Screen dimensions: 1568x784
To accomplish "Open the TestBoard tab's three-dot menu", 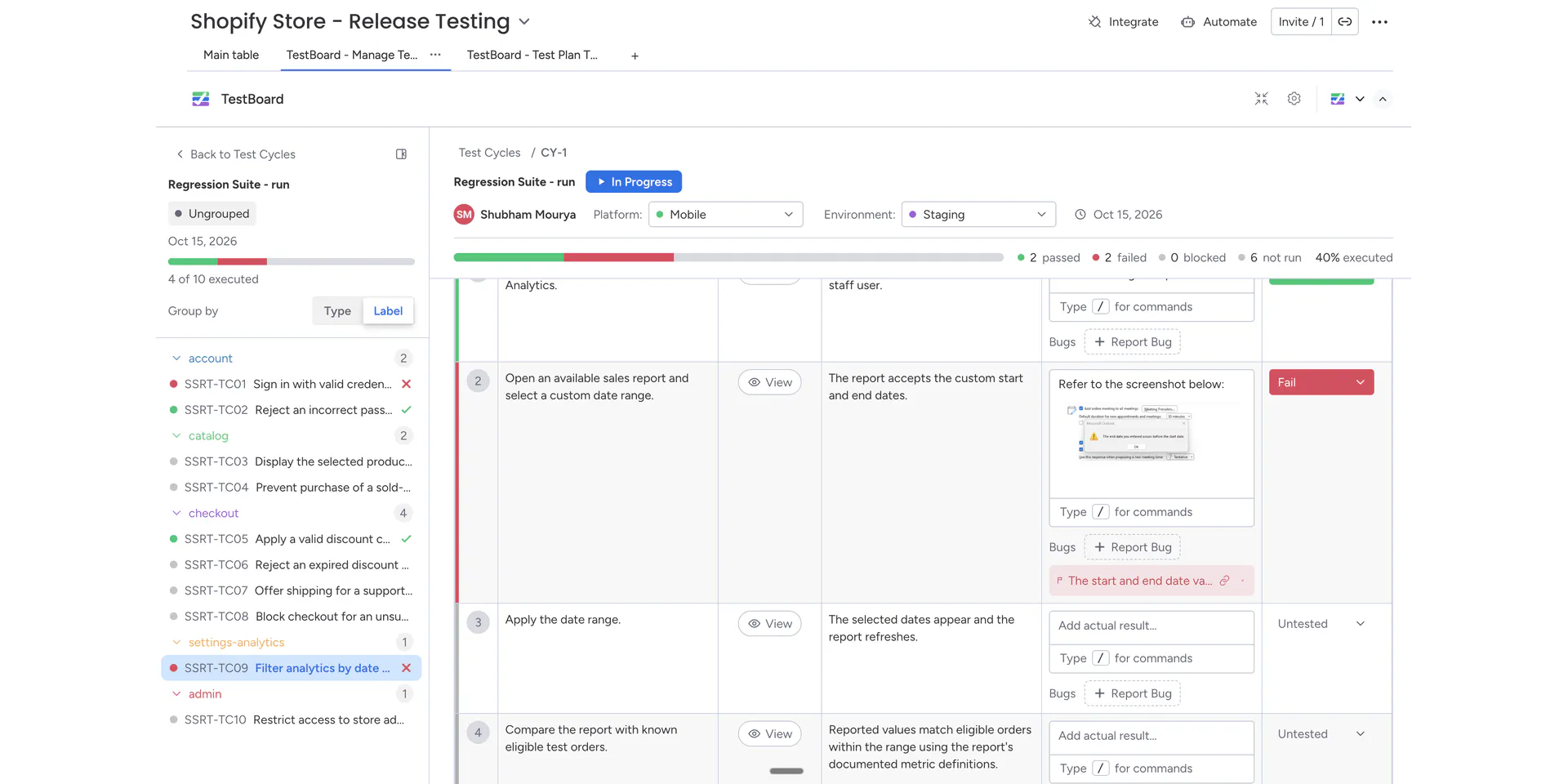I will pyautogui.click(x=435, y=55).
